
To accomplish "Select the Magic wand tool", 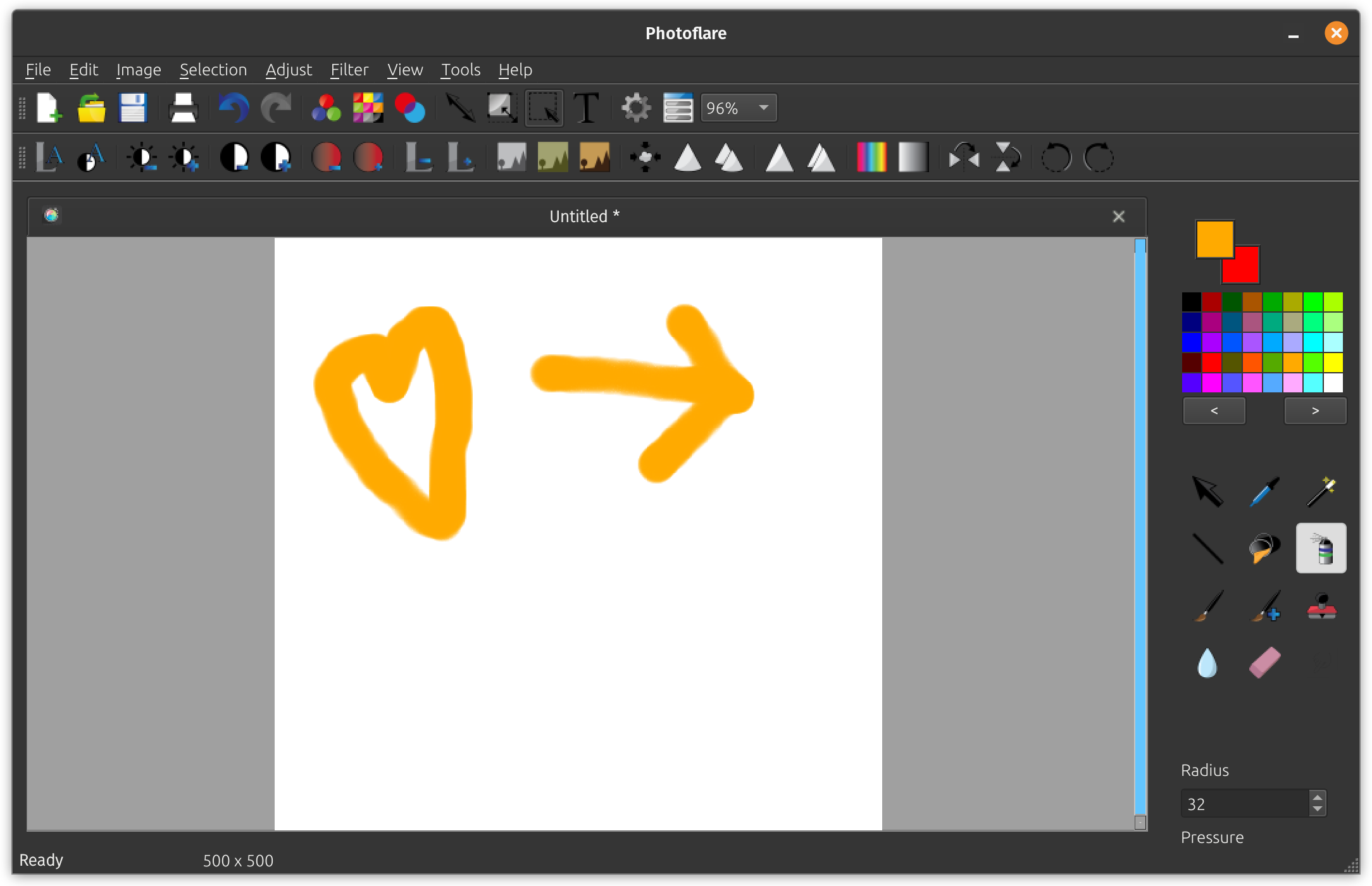I will [x=1321, y=492].
